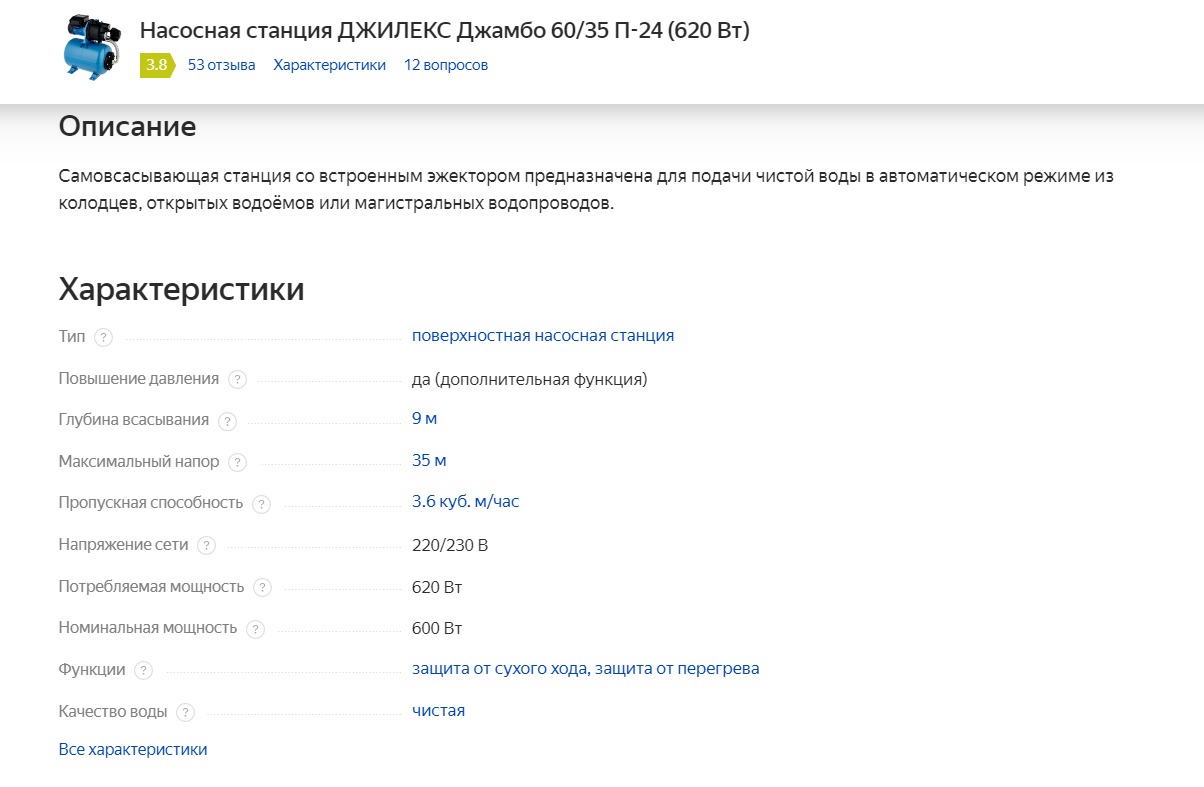
Task: Click the 35 м maximum head link
Action: [x=429, y=460]
